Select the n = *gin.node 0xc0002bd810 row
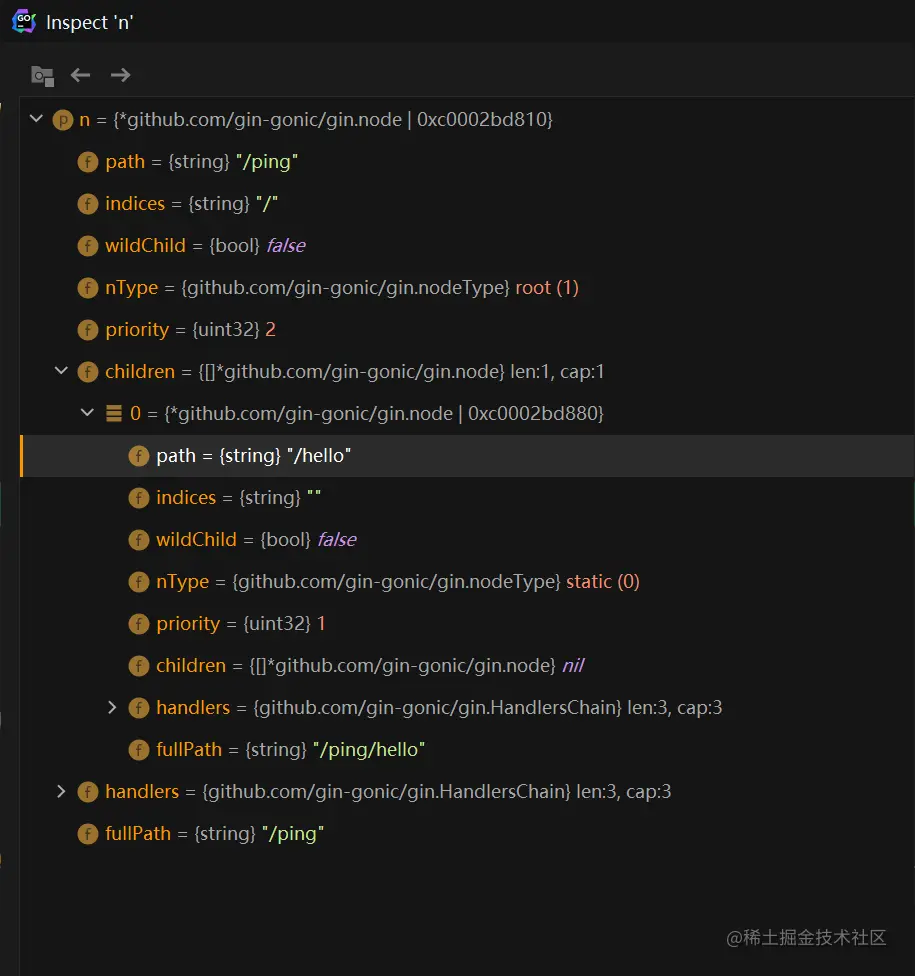 click(x=467, y=120)
